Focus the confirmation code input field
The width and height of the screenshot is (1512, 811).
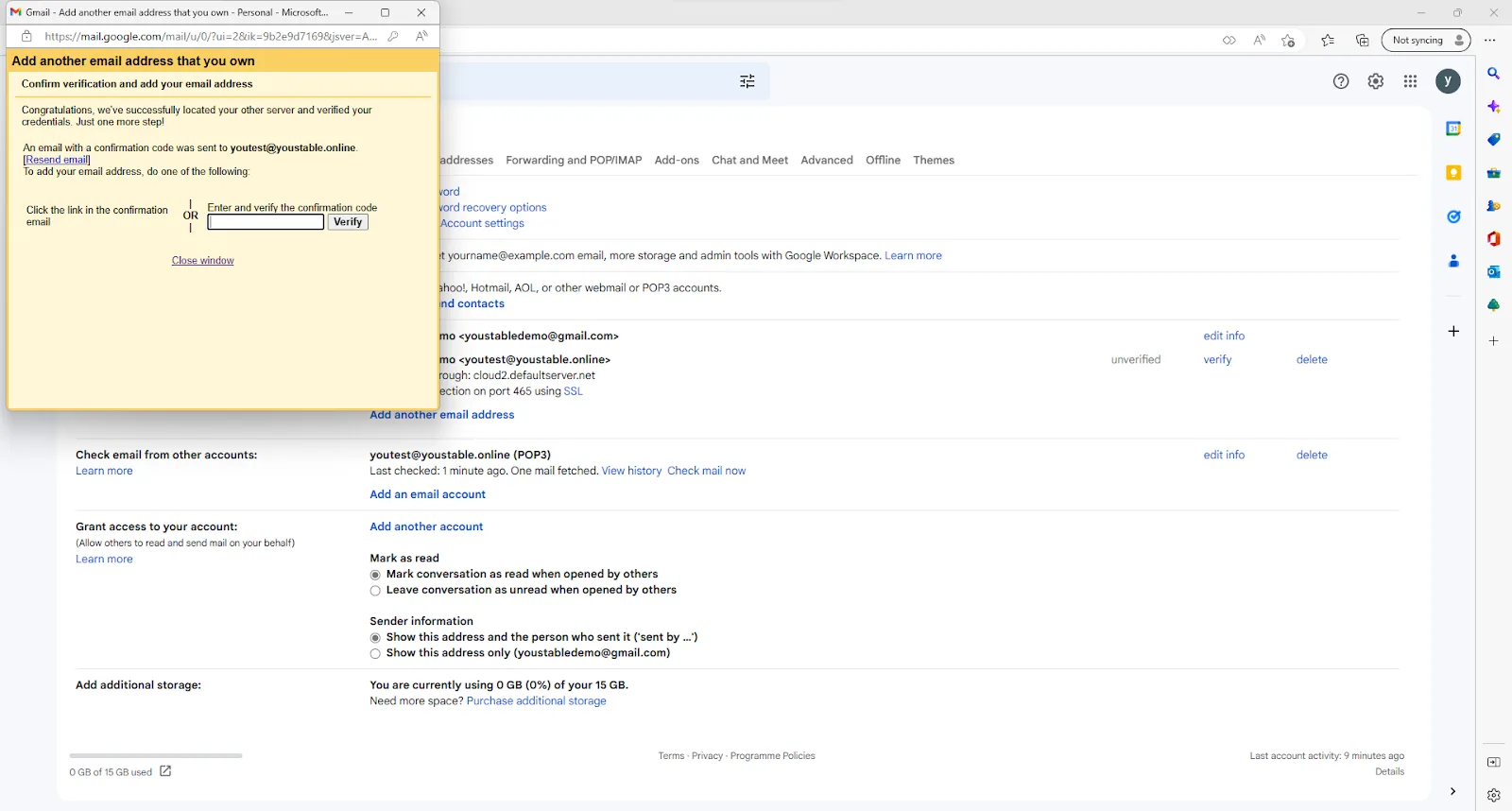coord(266,222)
